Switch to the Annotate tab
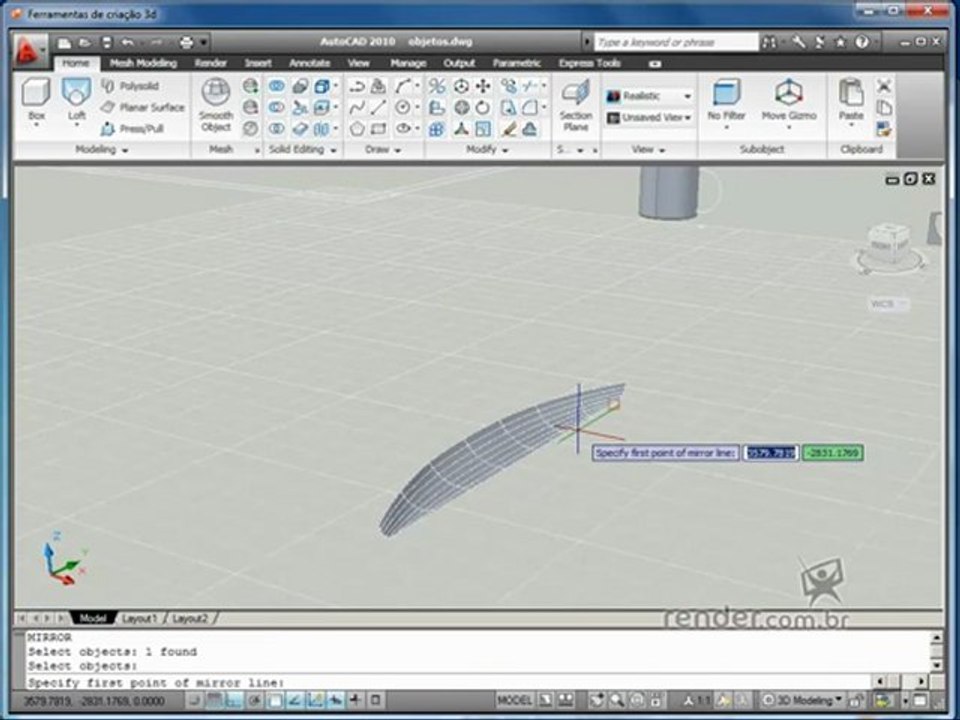 309,63
